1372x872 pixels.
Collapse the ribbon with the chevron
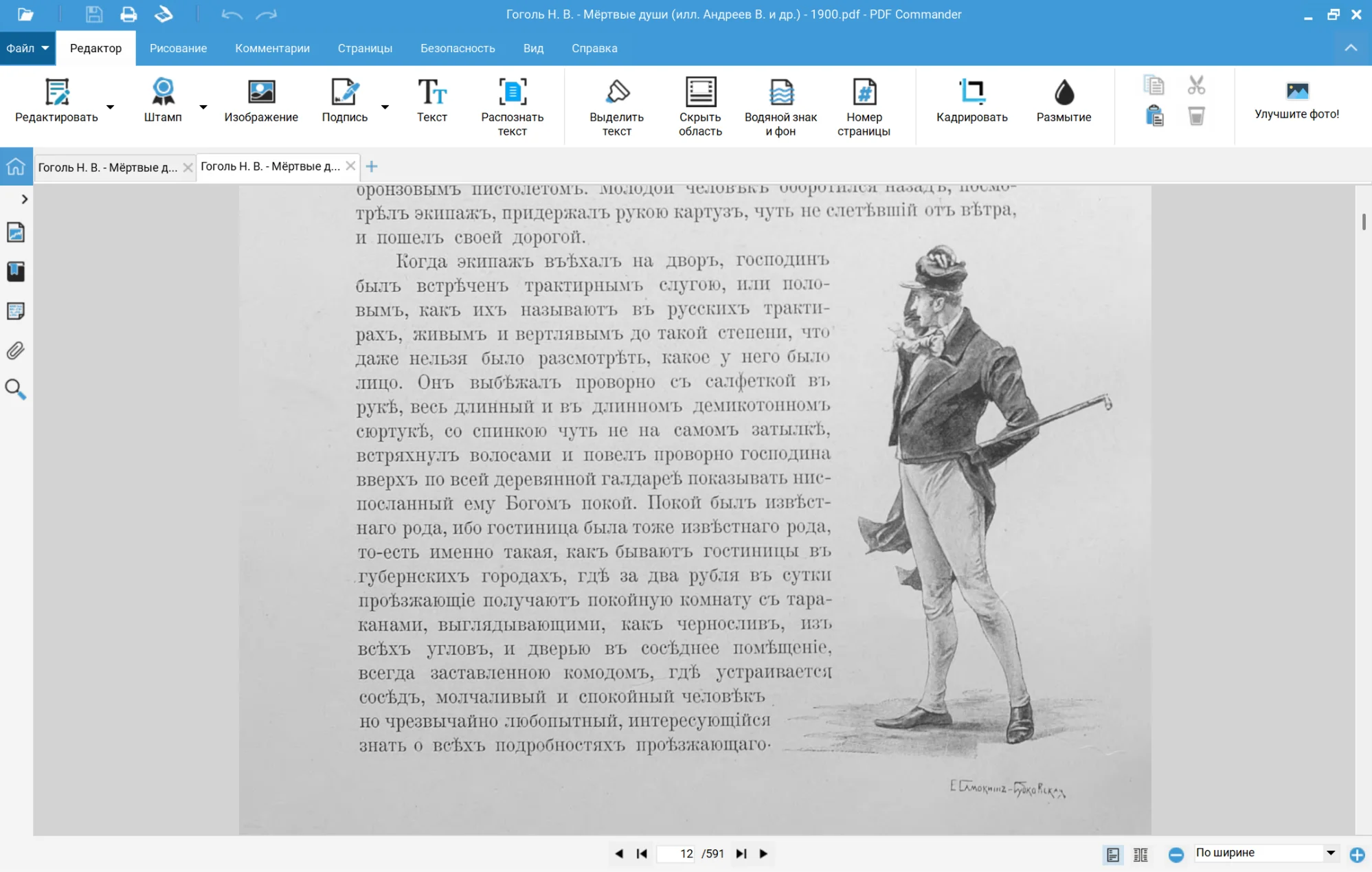1350,48
